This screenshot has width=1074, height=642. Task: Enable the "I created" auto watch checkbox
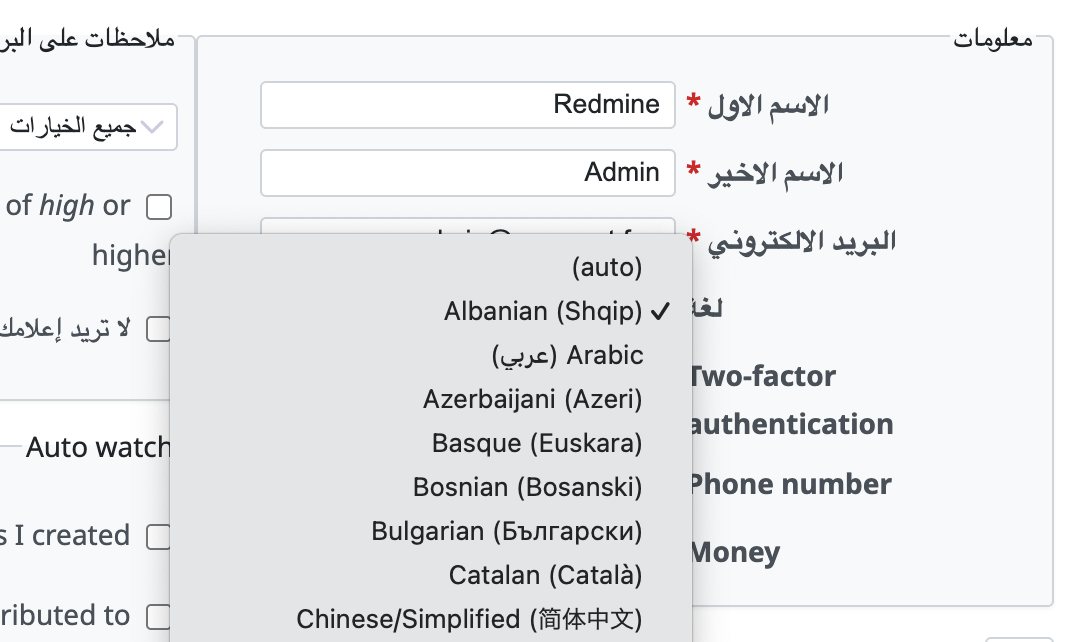(x=159, y=537)
